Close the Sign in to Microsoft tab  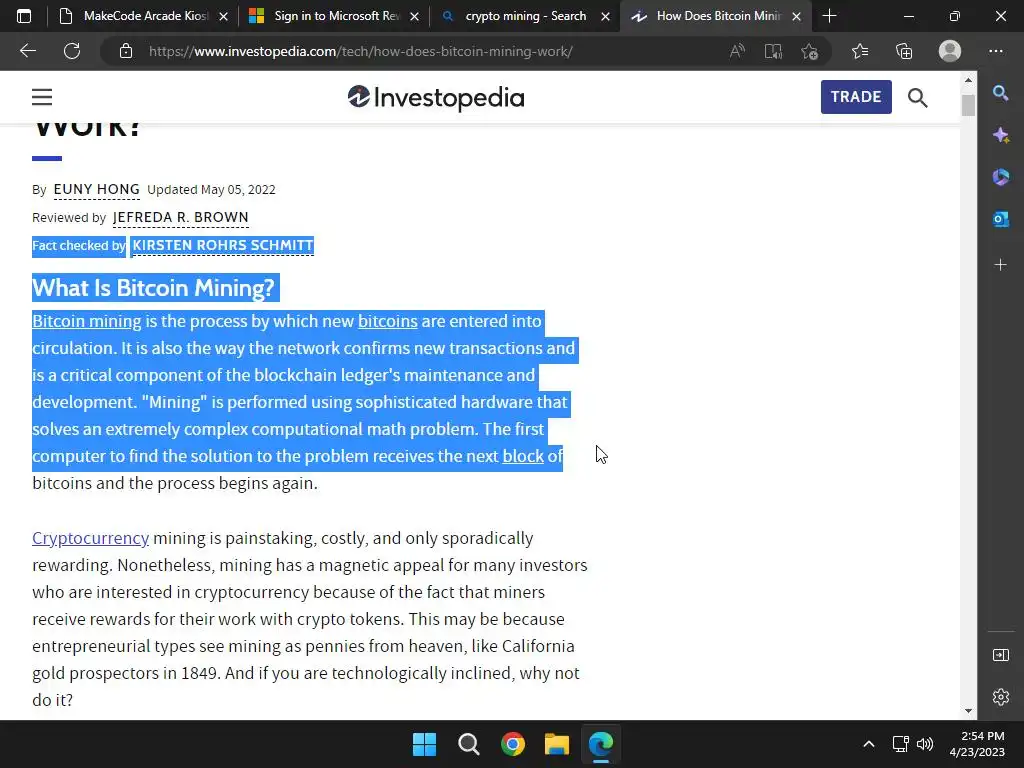[x=414, y=16]
